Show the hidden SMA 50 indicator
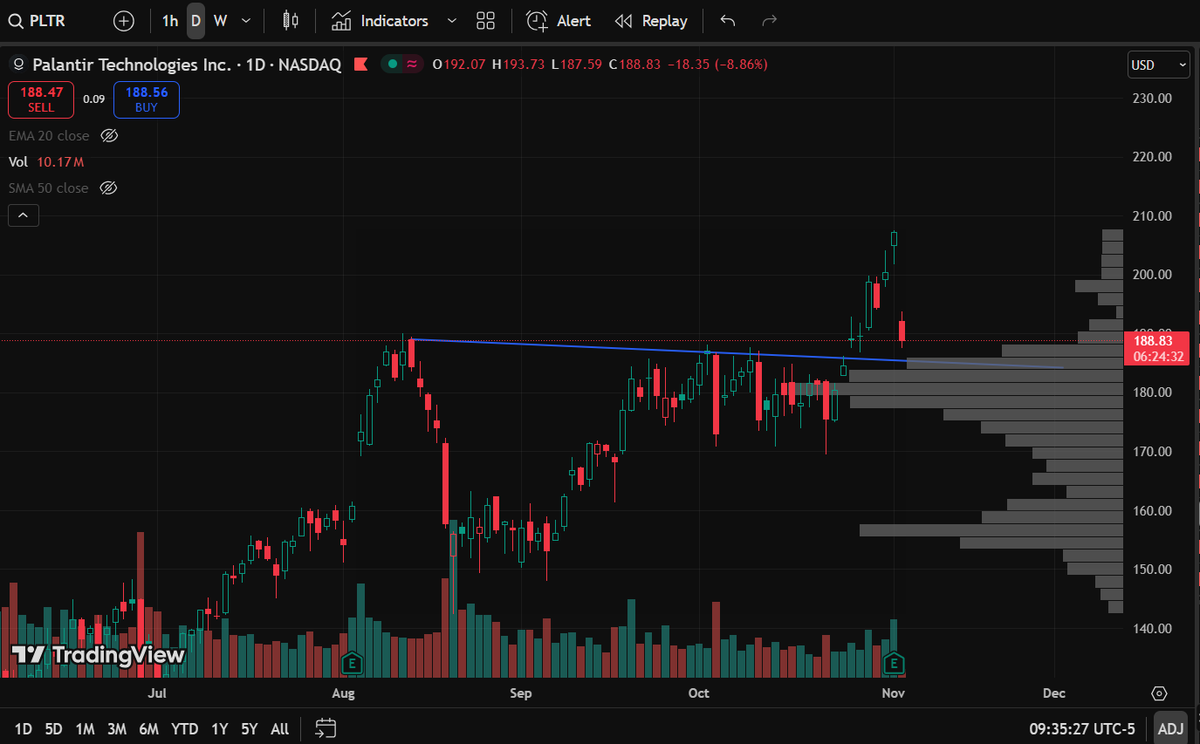The height and width of the screenshot is (744, 1200). [109, 188]
